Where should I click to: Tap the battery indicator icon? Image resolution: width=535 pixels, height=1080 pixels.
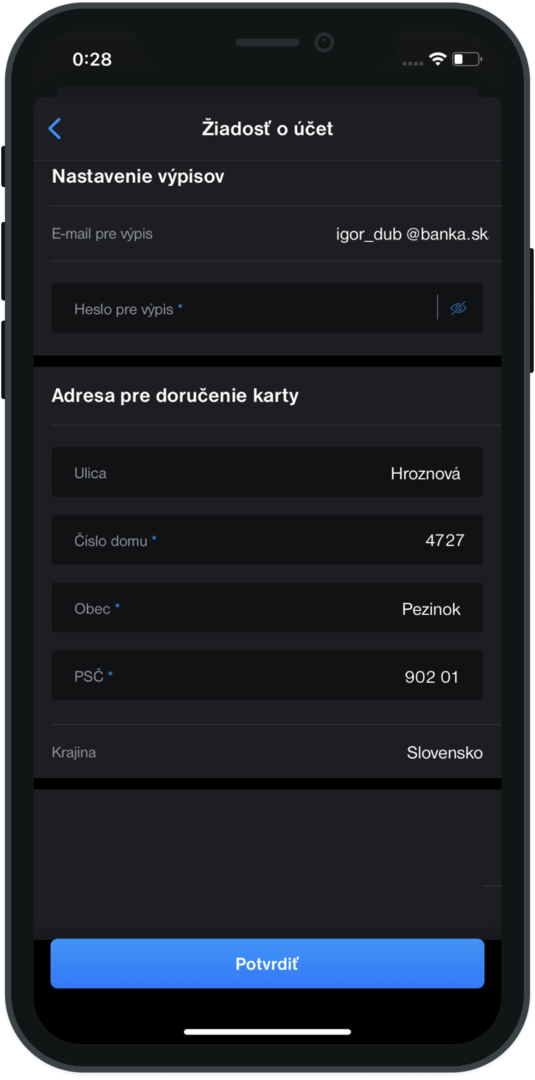tap(466, 59)
